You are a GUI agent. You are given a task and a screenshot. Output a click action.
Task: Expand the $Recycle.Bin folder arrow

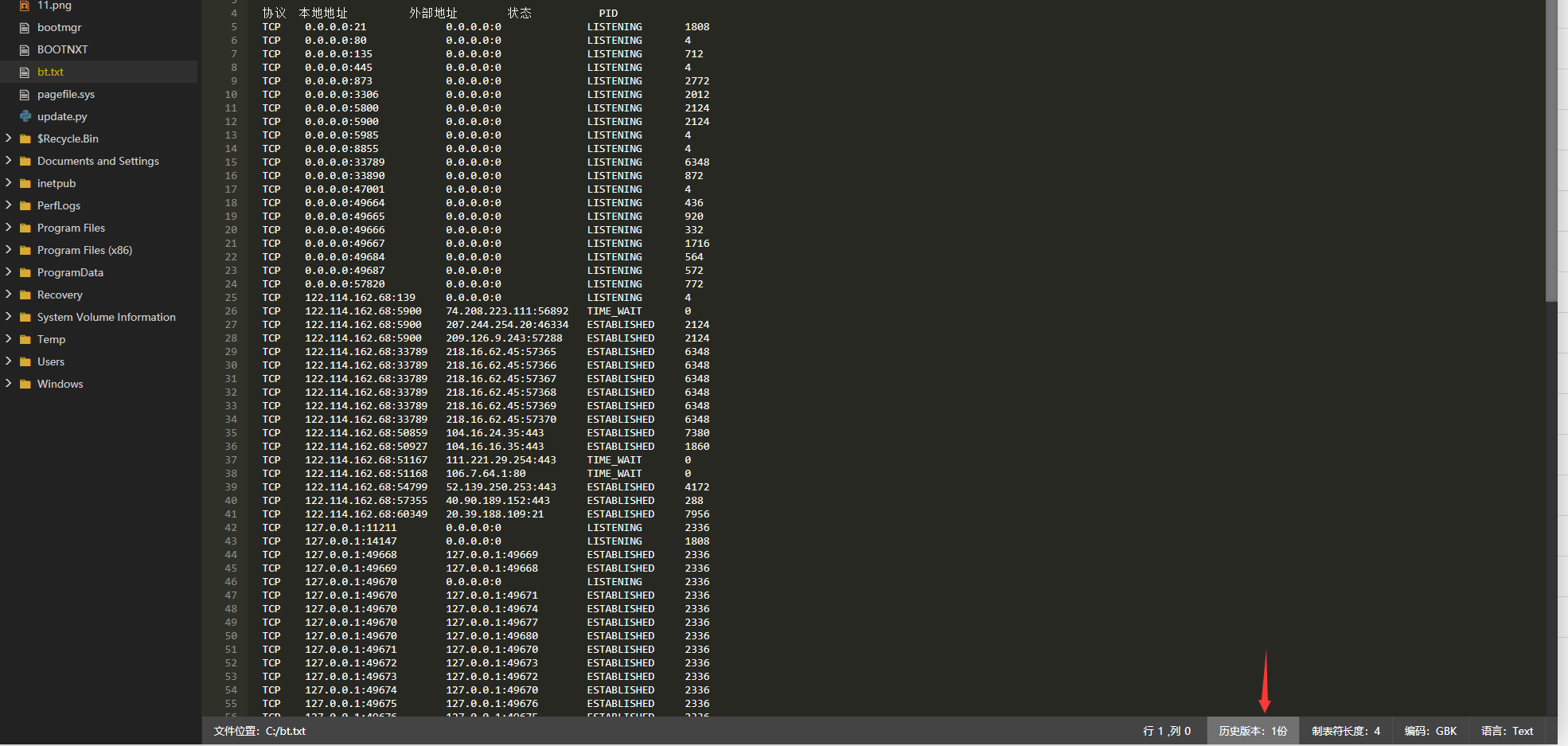8,139
